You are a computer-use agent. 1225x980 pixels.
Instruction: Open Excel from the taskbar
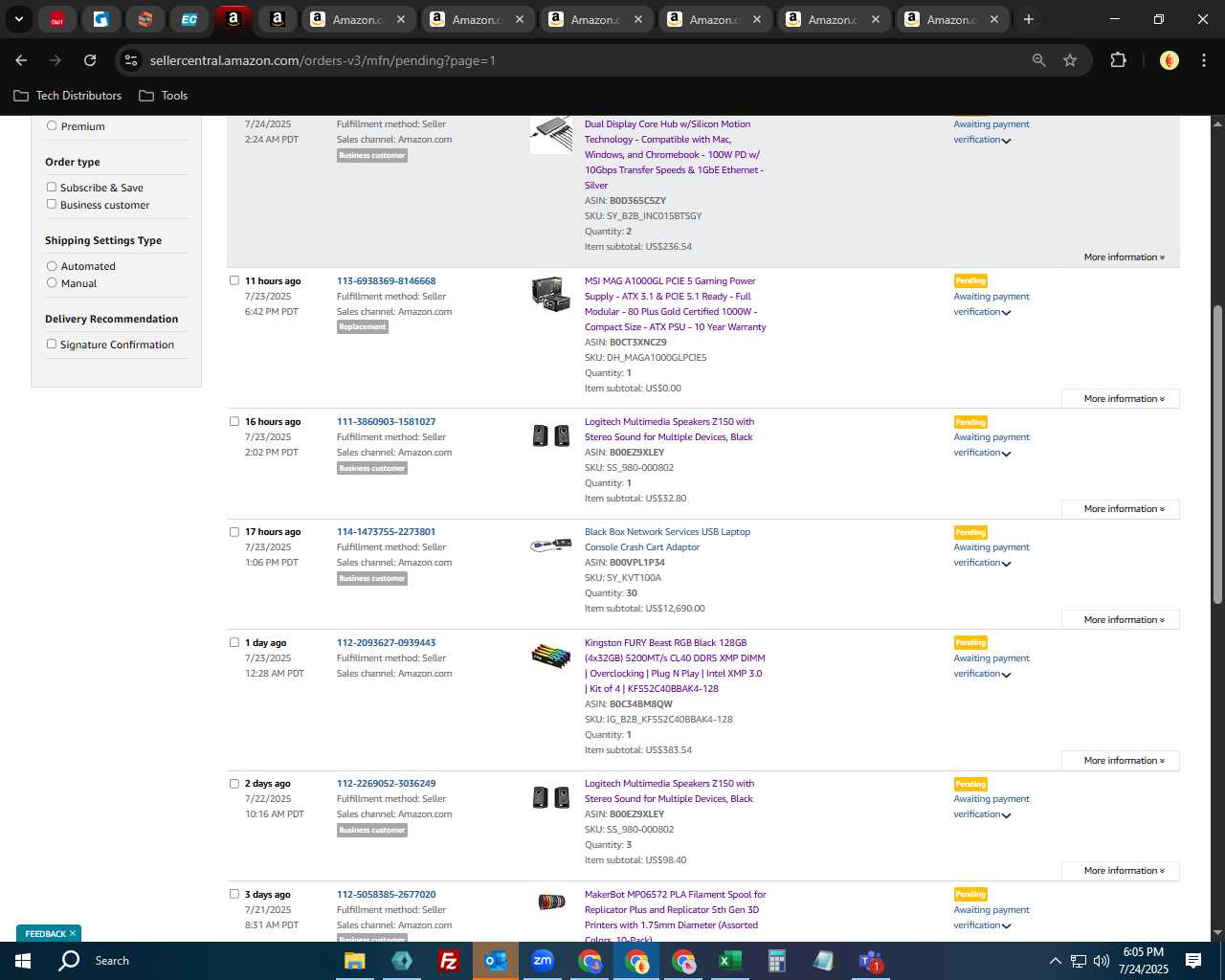[x=729, y=961]
